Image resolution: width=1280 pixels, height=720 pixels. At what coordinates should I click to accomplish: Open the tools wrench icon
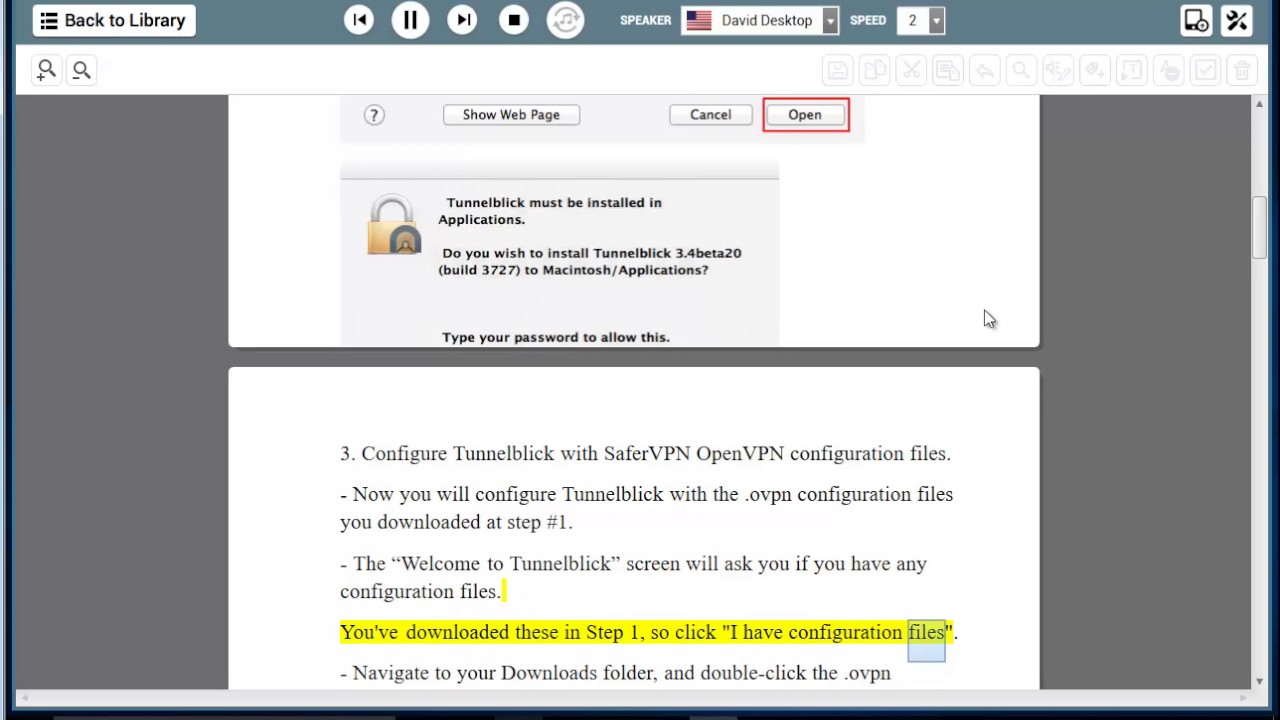pyautogui.click(x=1237, y=20)
